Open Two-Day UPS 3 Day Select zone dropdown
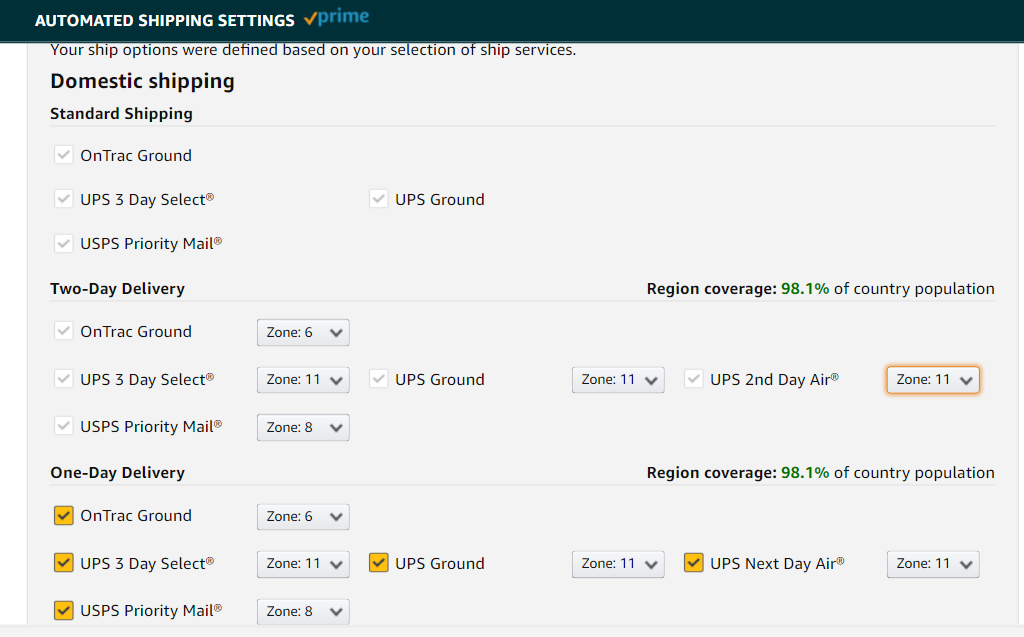 click(303, 380)
